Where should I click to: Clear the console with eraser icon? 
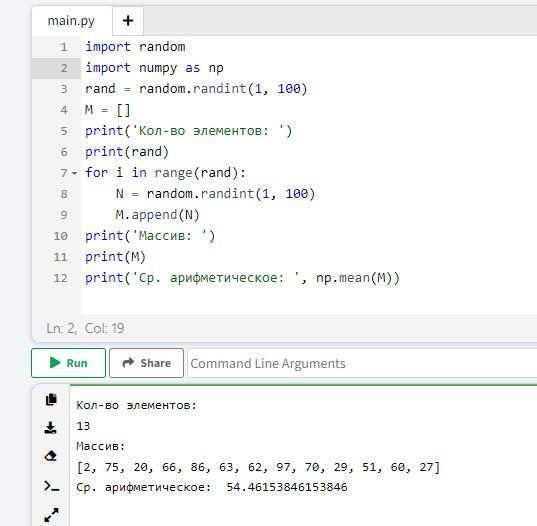(x=51, y=456)
